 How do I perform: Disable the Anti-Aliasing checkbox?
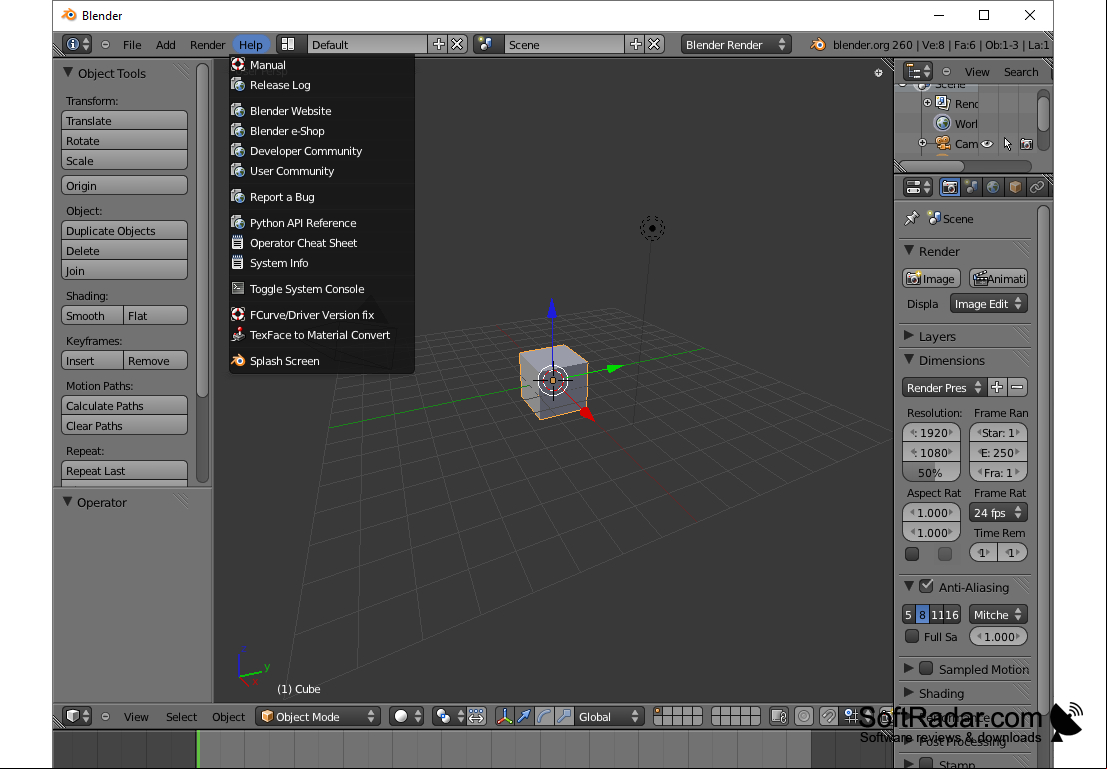(x=926, y=586)
